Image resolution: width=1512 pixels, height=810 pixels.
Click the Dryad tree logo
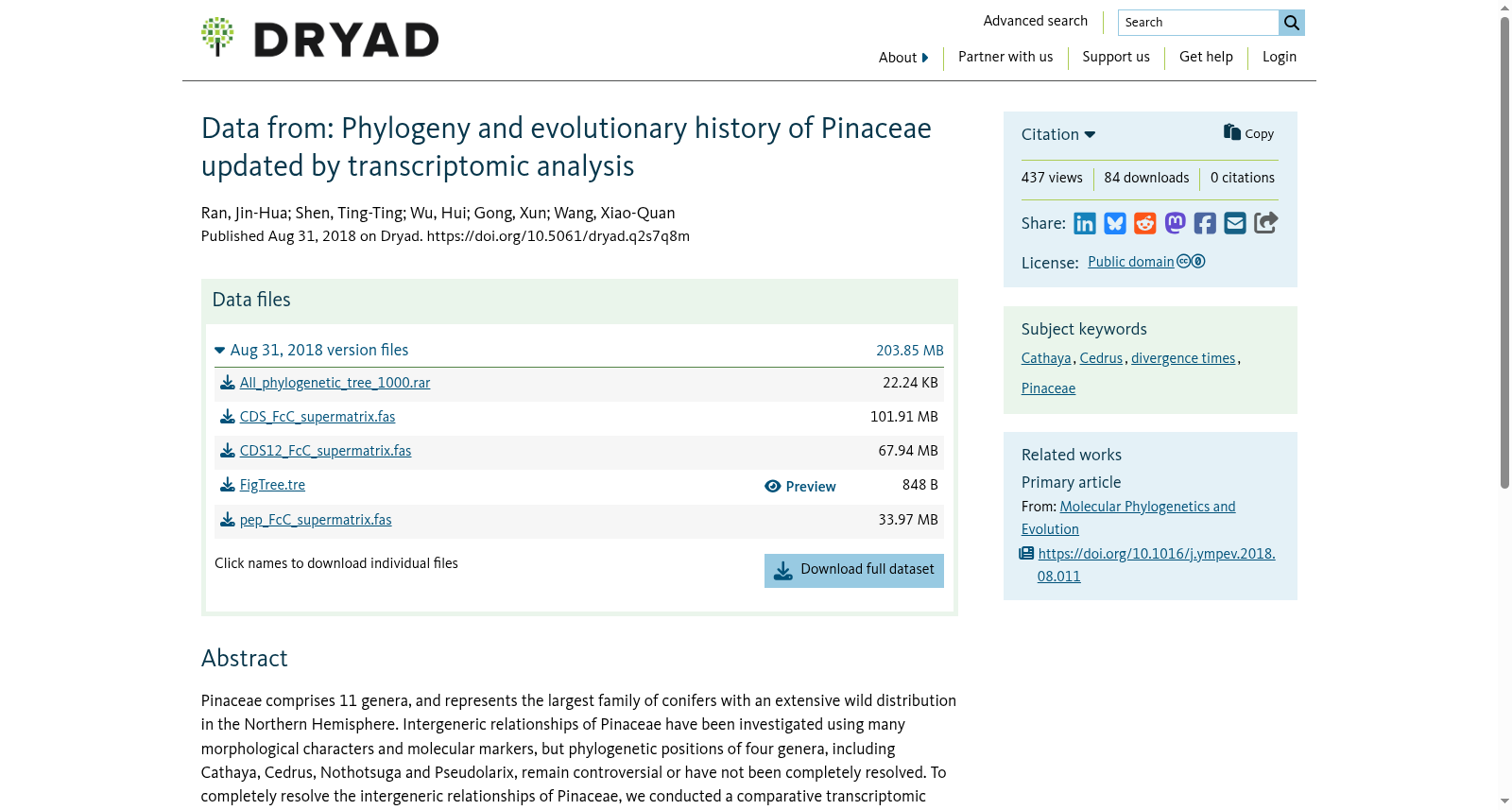(217, 37)
